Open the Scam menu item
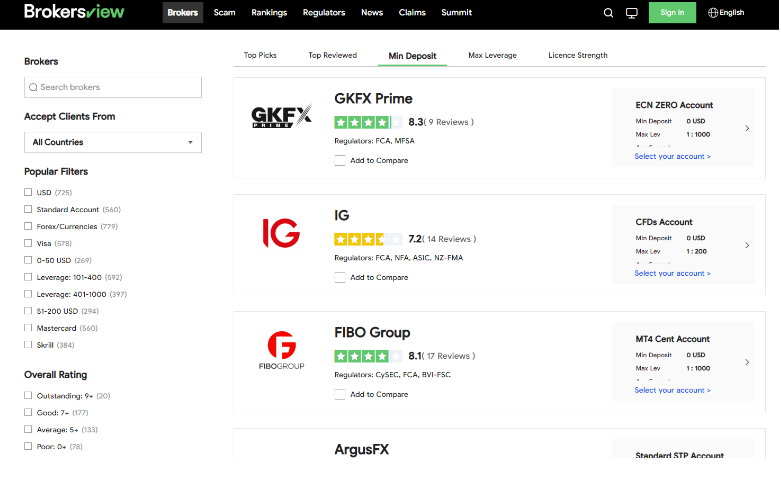The image size is (781, 479). (224, 12)
